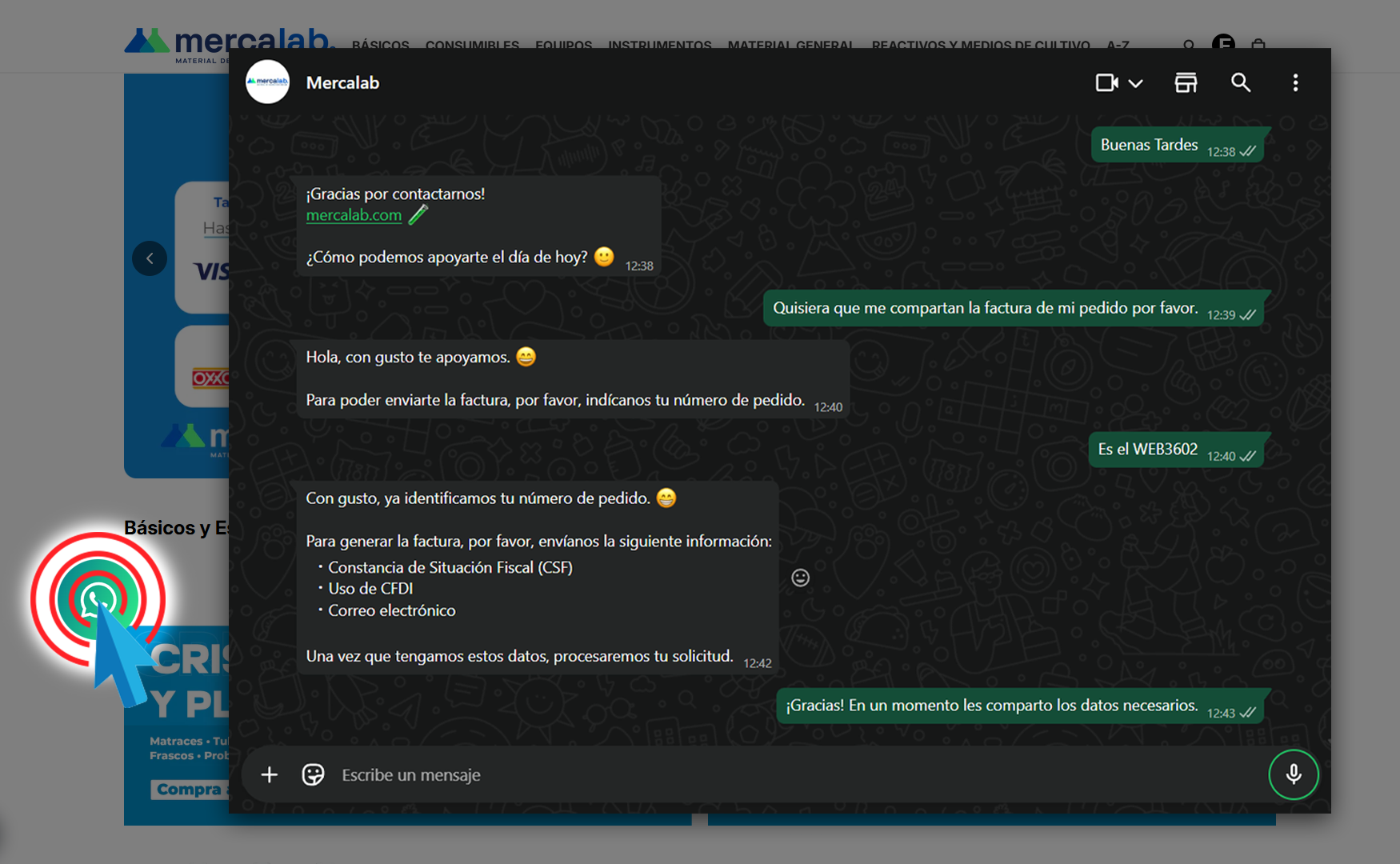Open REACTIVOS Y MEDIOS DE CULTIVO menu

tap(981, 46)
